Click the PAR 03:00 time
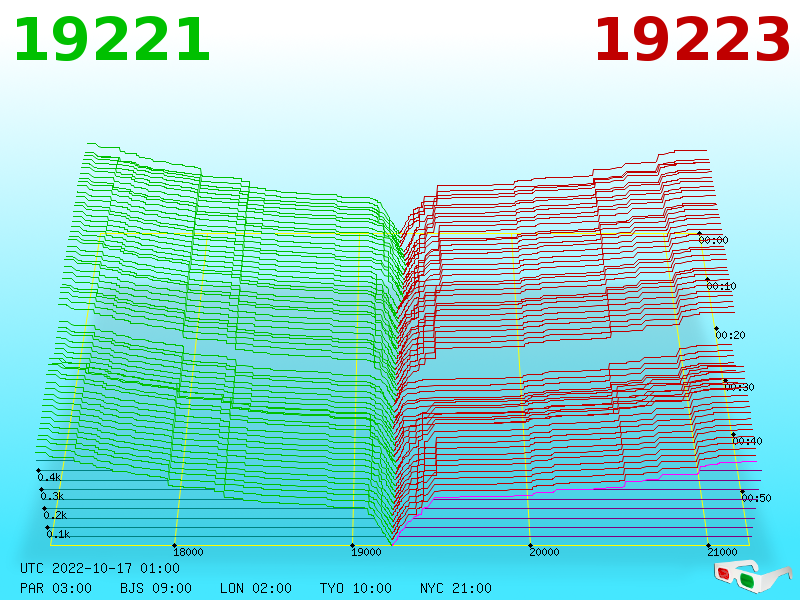Screen dimensions: 800x600 click(x=56, y=588)
